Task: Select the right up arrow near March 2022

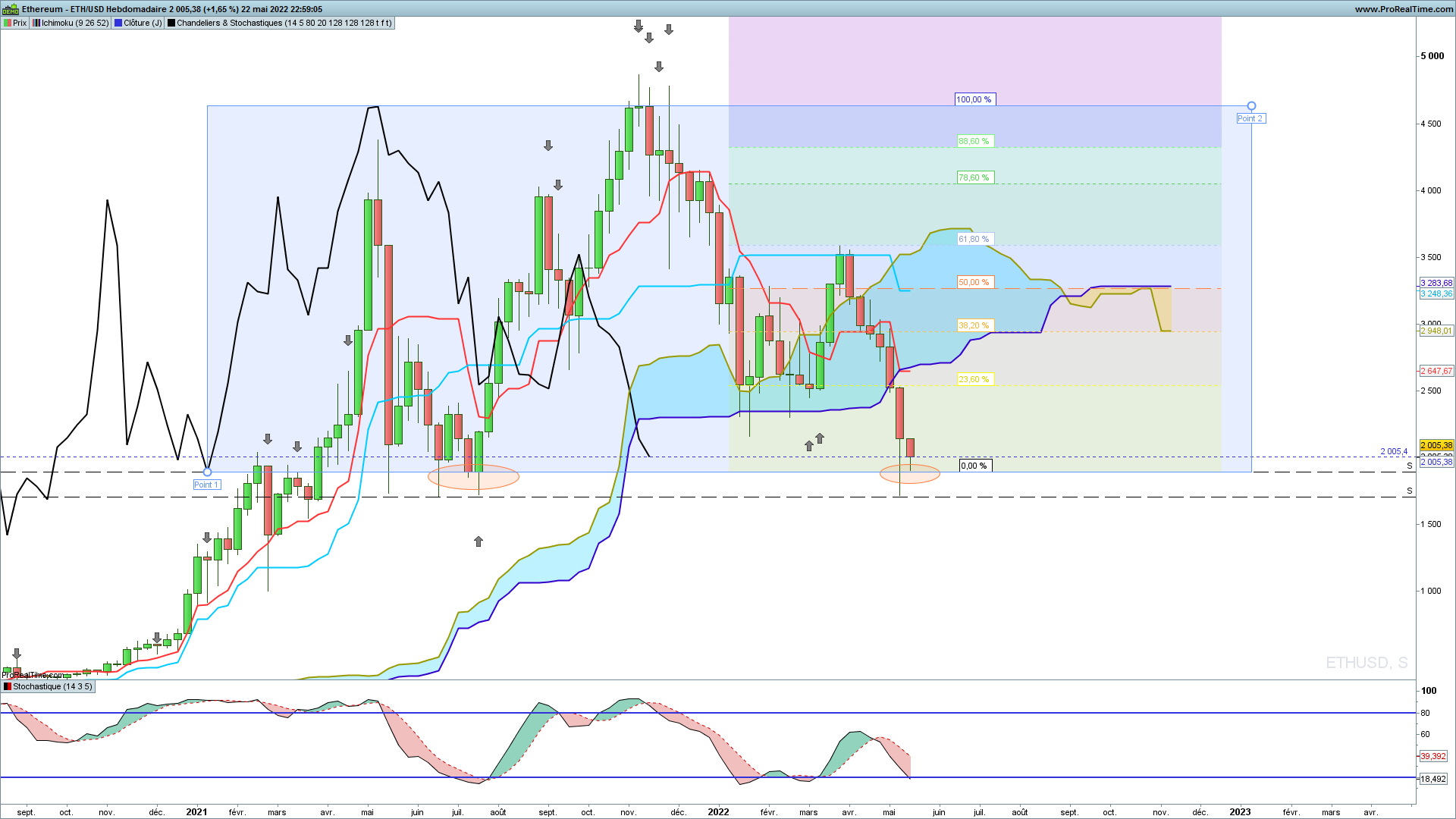Action: pyautogui.click(x=820, y=438)
